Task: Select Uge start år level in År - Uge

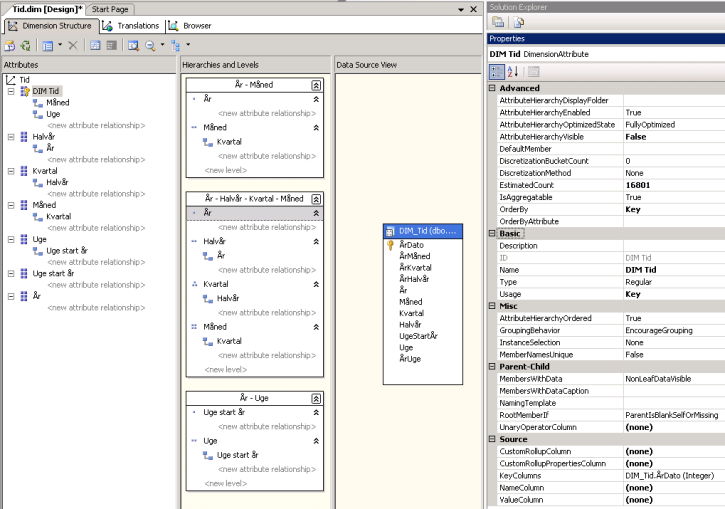Action: coord(224,412)
